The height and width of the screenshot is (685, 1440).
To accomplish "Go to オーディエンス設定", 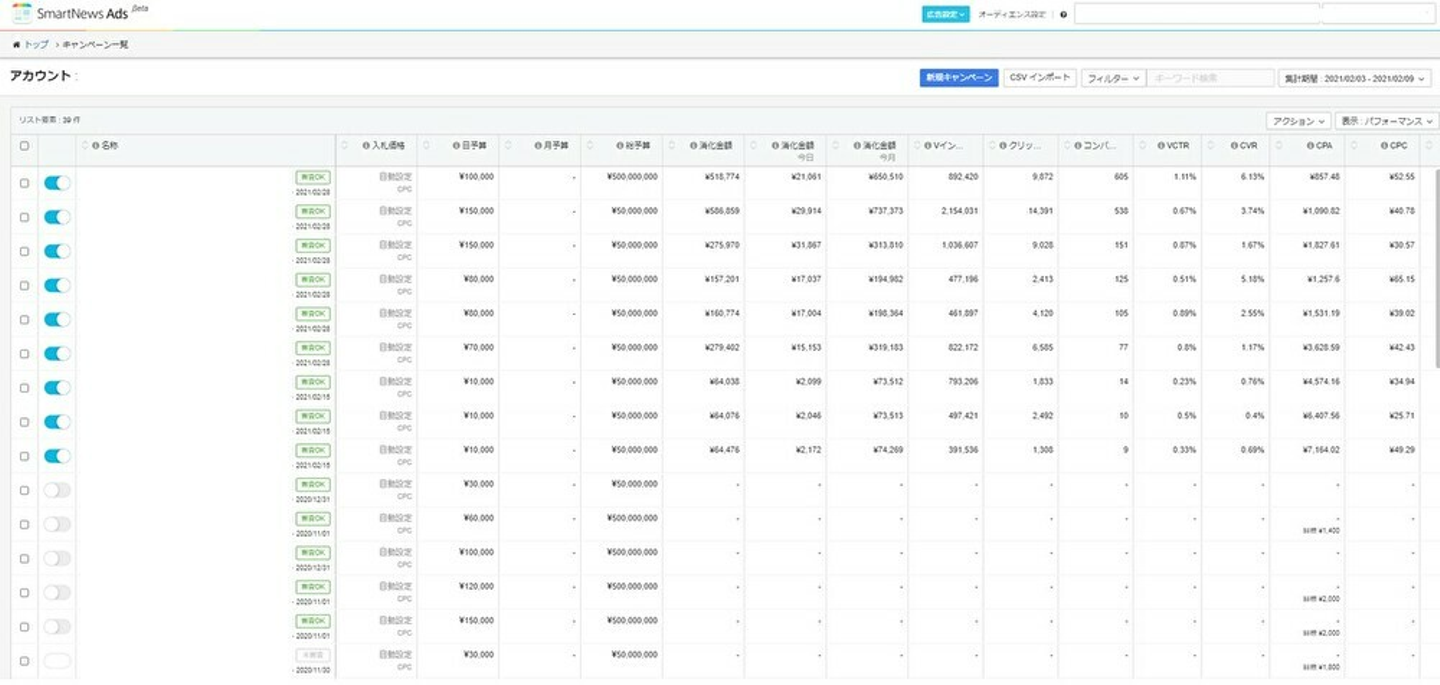I will click(x=1011, y=15).
